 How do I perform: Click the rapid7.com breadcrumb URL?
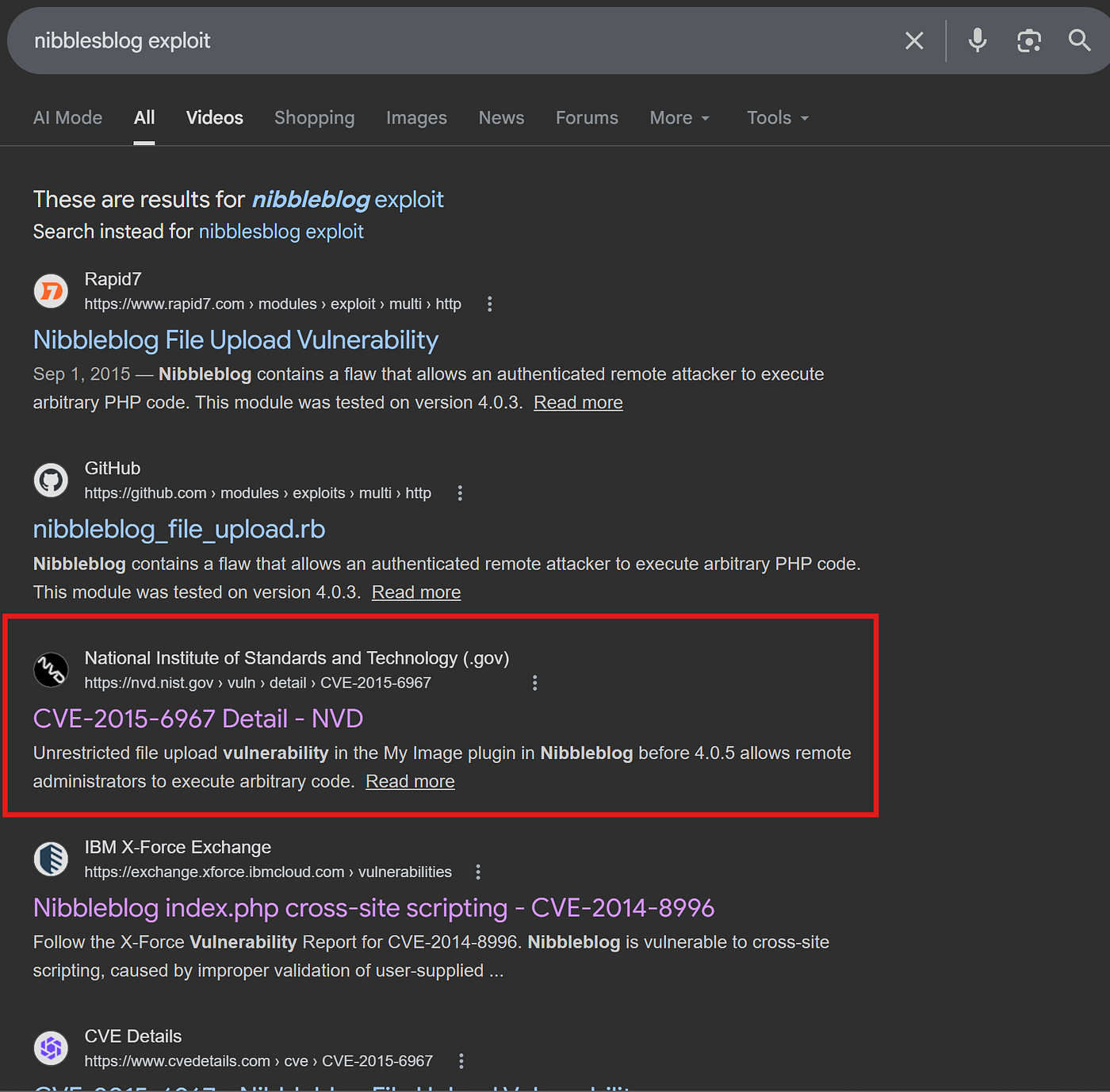(x=273, y=304)
